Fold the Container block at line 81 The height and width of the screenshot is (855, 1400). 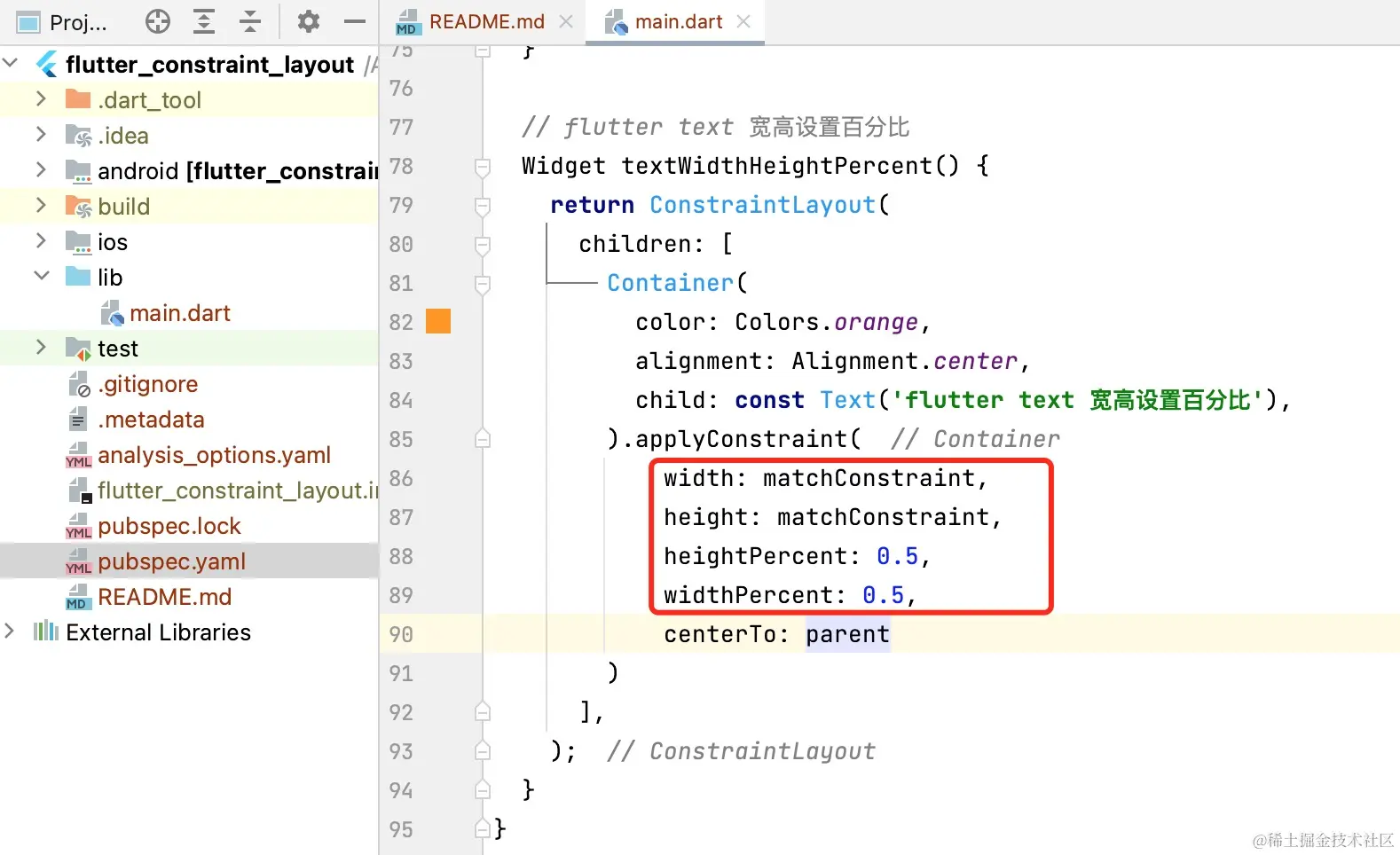point(483,284)
